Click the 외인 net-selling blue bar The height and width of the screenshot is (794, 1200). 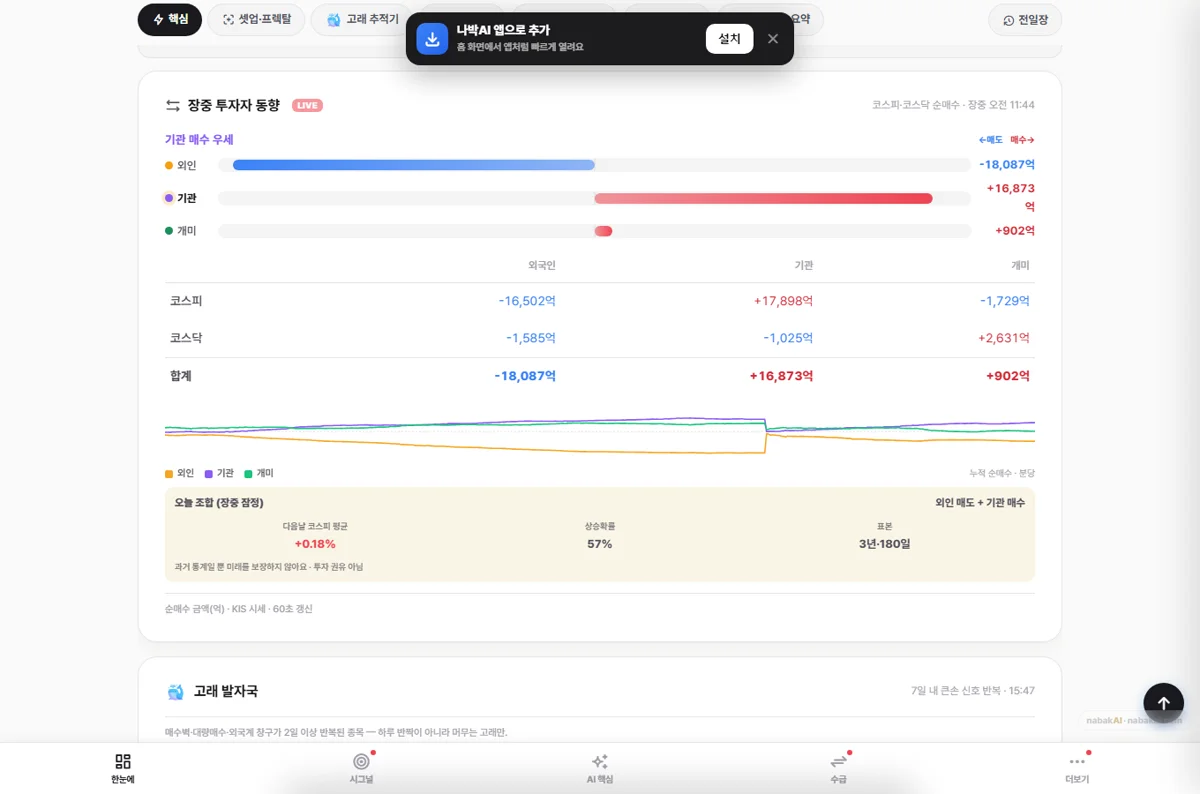tap(414, 165)
